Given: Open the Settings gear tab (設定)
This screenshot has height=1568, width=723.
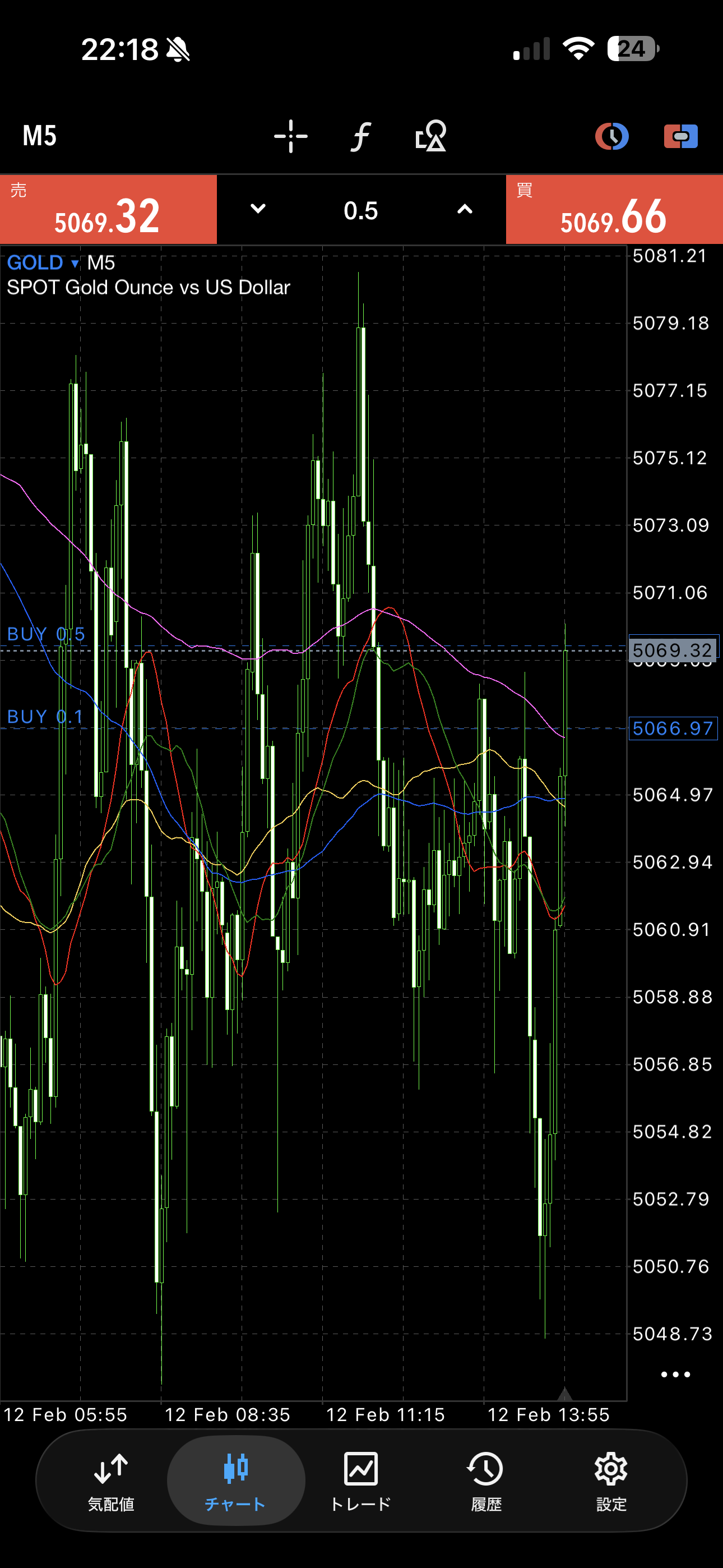Looking at the screenshot, I should [x=611, y=1481].
